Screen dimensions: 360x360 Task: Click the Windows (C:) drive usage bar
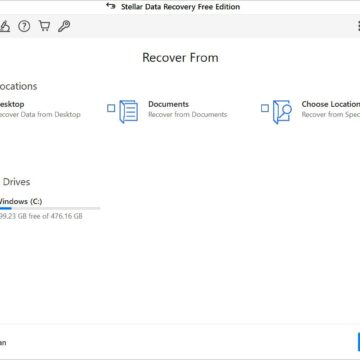point(50,208)
